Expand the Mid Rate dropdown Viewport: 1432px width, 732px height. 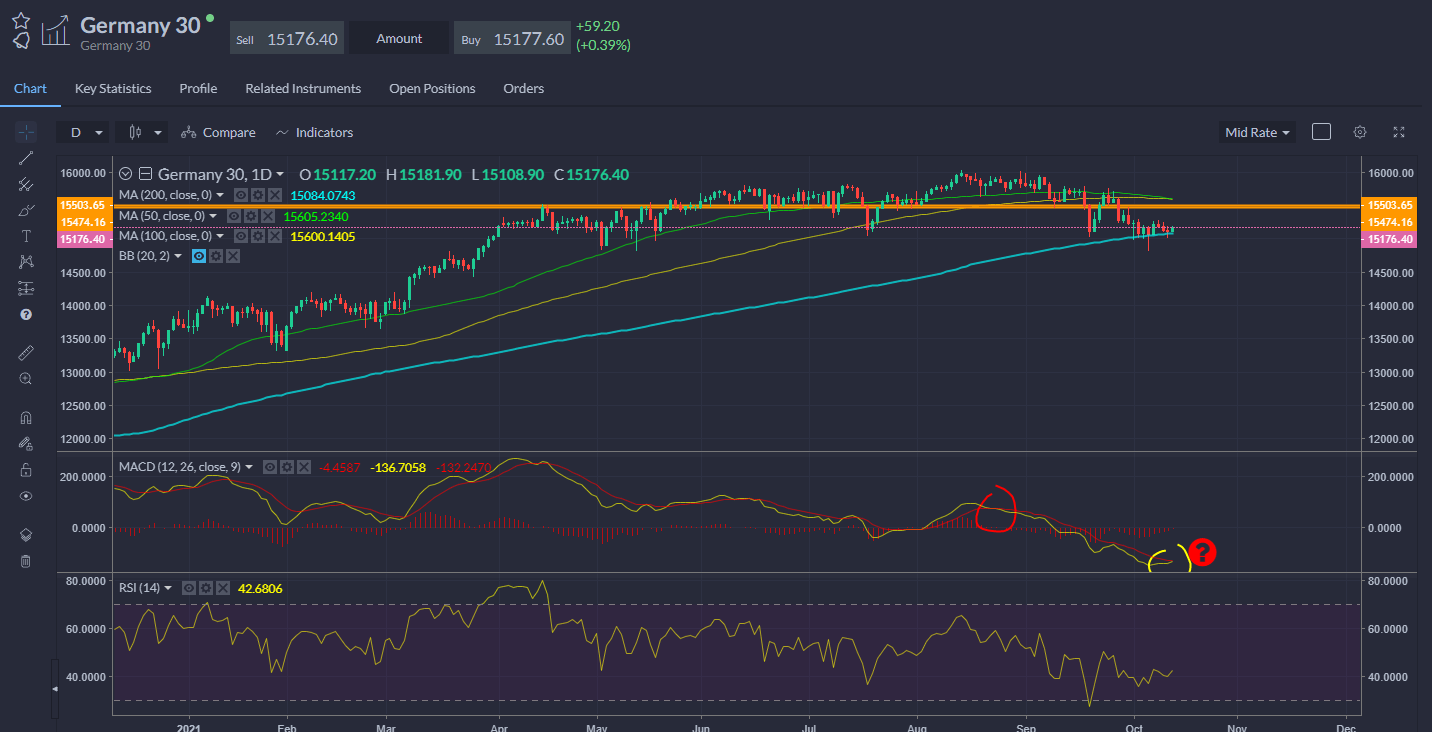(x=1257, y=132)
